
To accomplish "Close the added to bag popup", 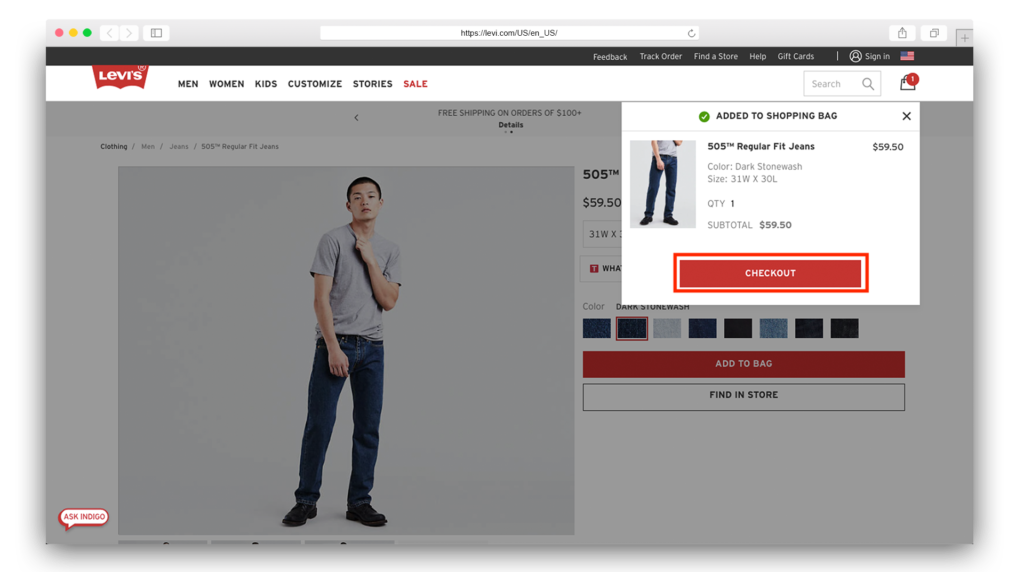I will click(x=906, y=116).
